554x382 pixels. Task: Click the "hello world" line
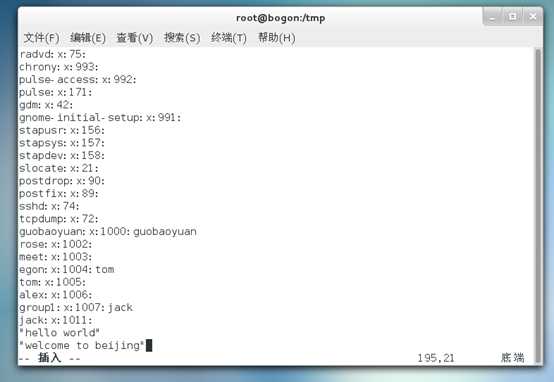59,333
